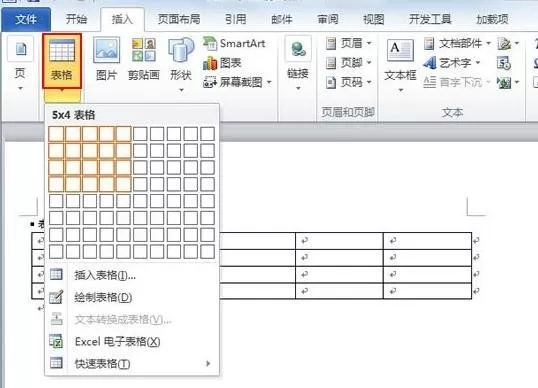Open the 文本框 text box menu
The width and height of the screenshot is (538, 388).
pos(400,65)
